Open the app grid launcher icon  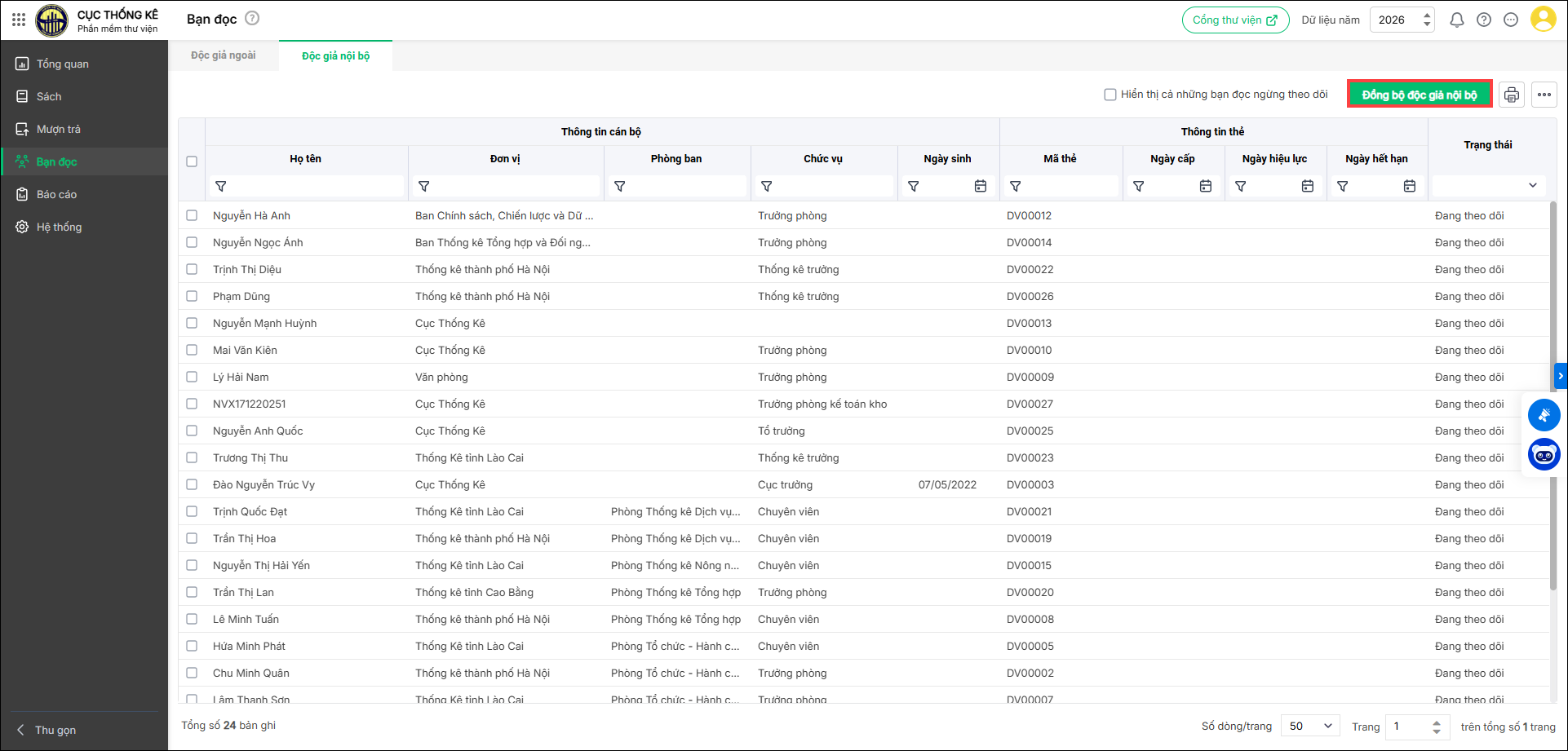[19, 20]
